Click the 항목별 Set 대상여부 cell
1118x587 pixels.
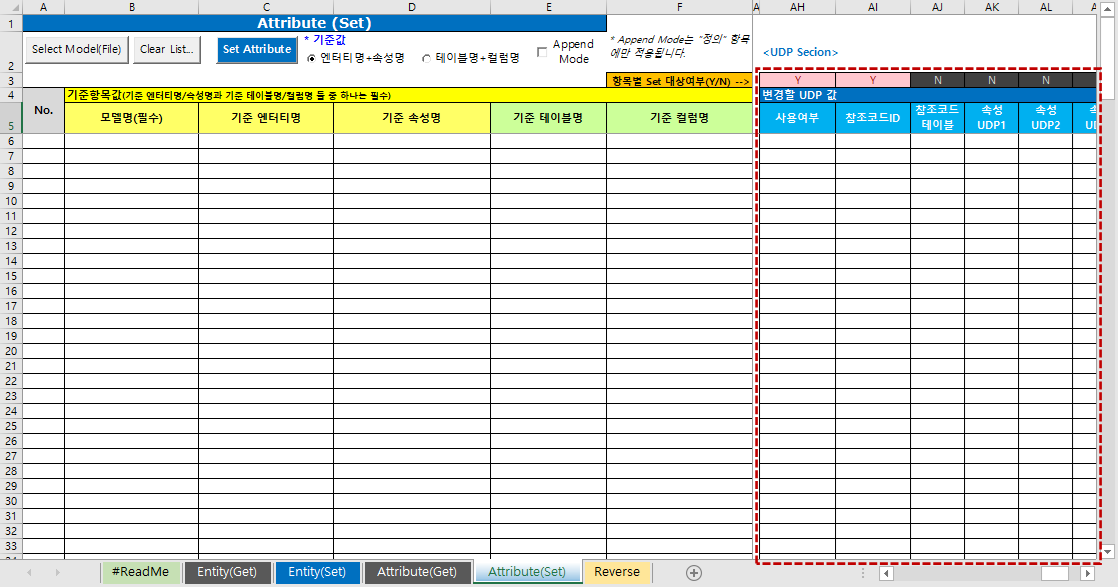(x=679, y=80)
